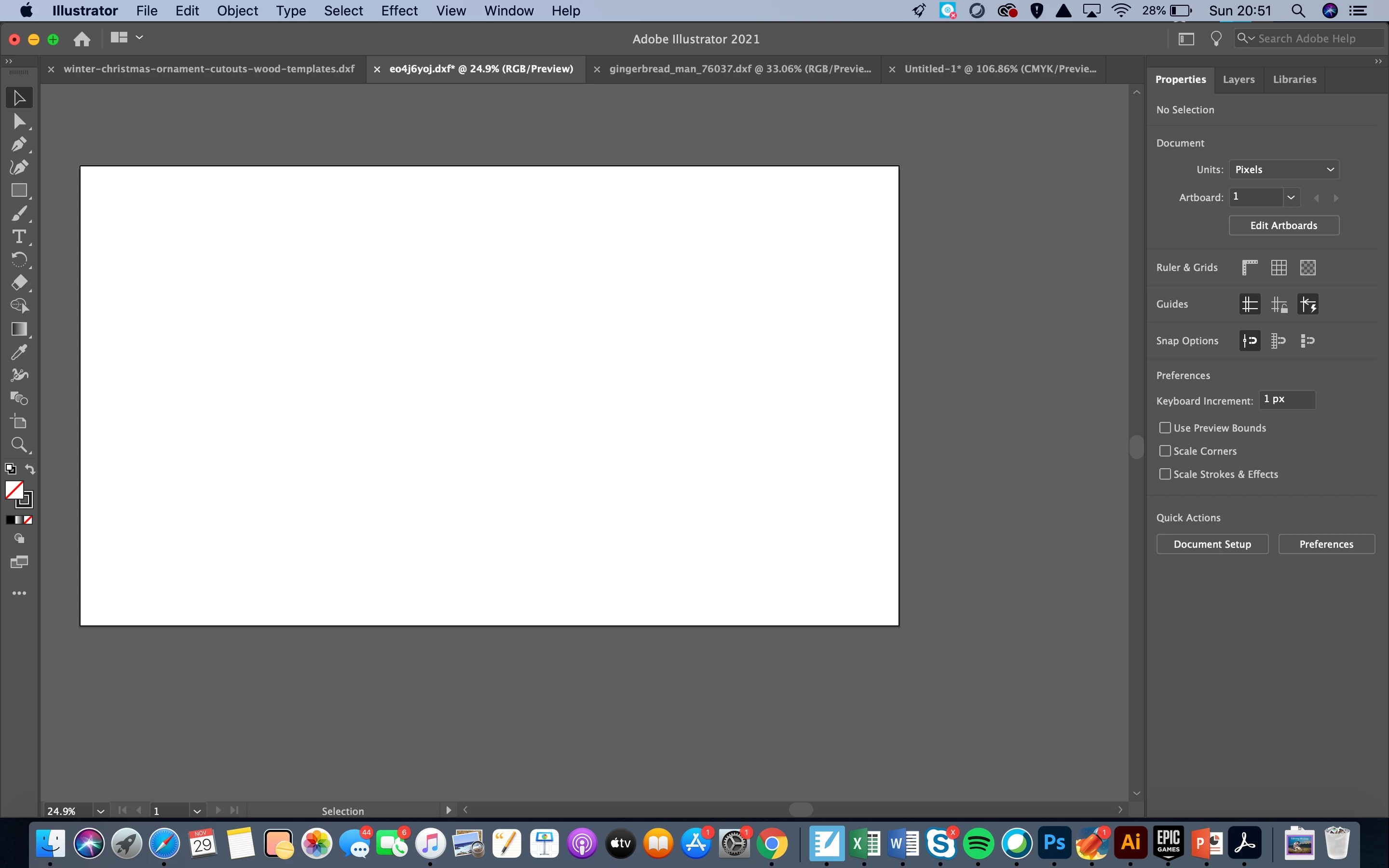Click the lock guides icon
The height and width of the screenshot is (868, 1389).
(1279, 304)
